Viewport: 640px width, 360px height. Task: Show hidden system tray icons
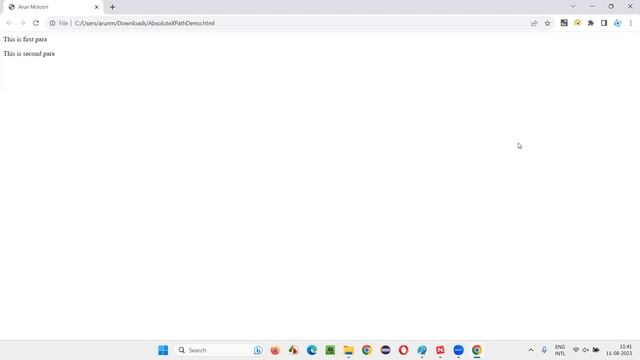click(x=531, y=350)
